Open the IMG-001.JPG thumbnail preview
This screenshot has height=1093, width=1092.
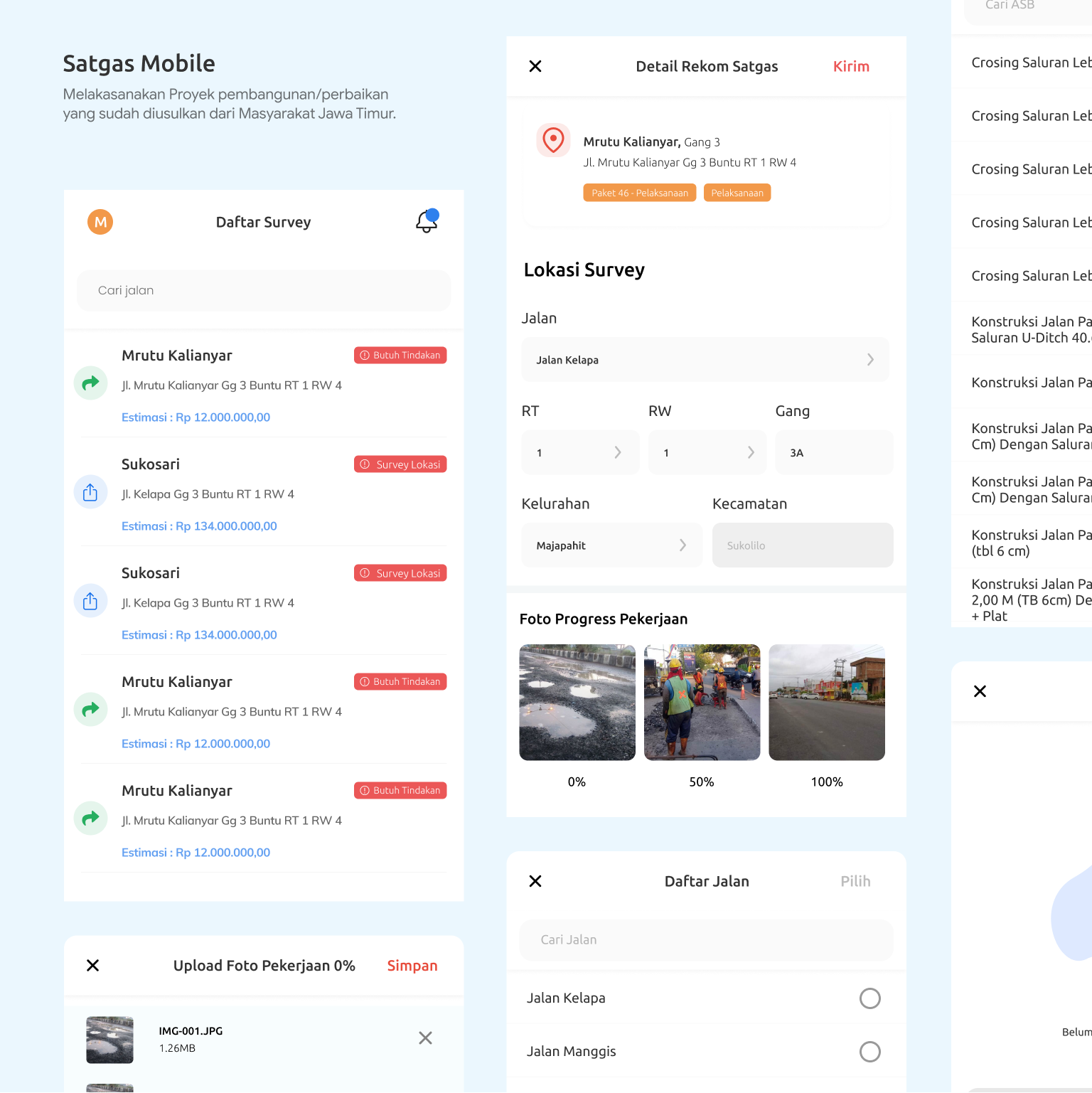point(109,1040)
